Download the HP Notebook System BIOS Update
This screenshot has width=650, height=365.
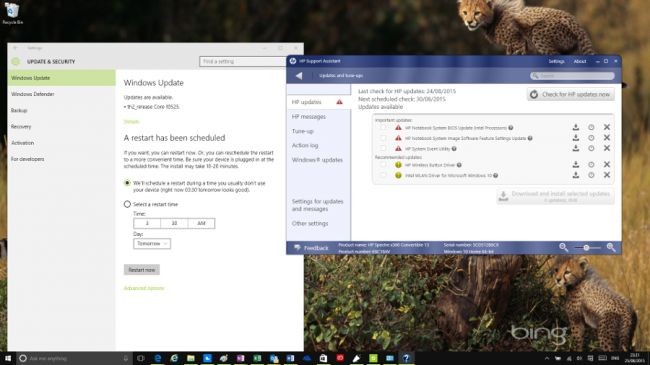576,127
